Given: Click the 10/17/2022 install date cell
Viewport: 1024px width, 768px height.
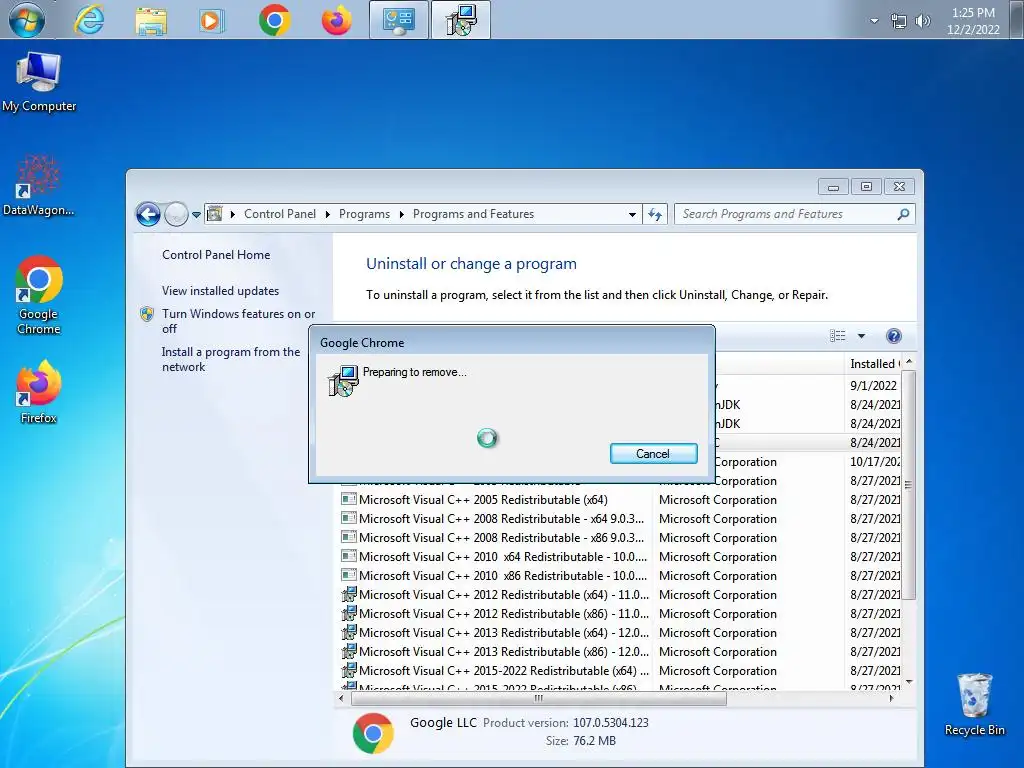Looking at the screenshot, I should click(875, 462).
